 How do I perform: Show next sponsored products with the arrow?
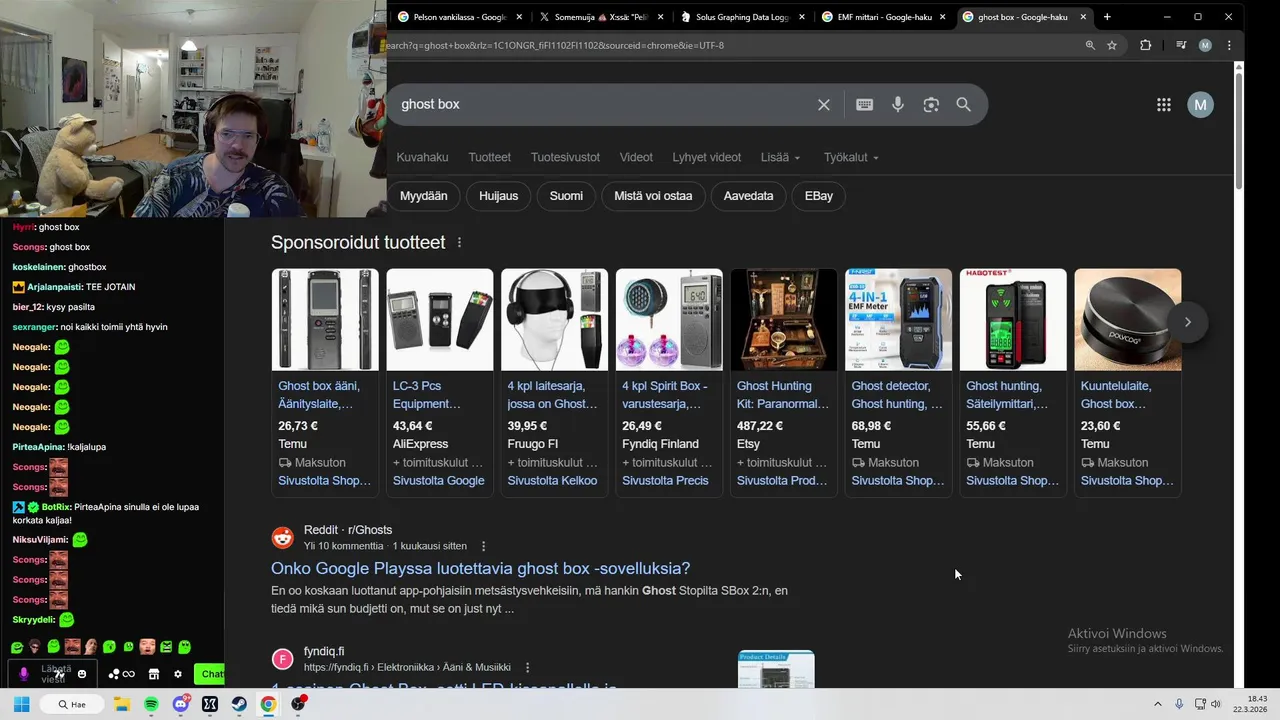coord(1187,322)
